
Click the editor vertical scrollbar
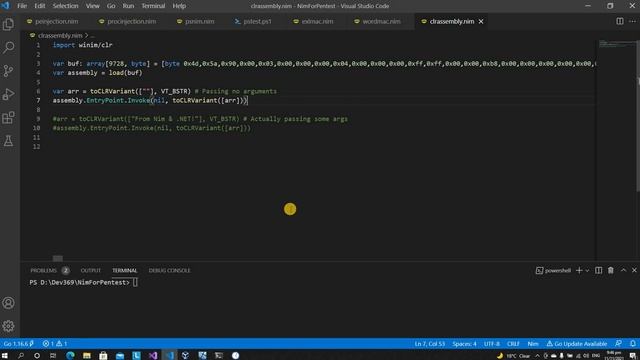point(638,115)
